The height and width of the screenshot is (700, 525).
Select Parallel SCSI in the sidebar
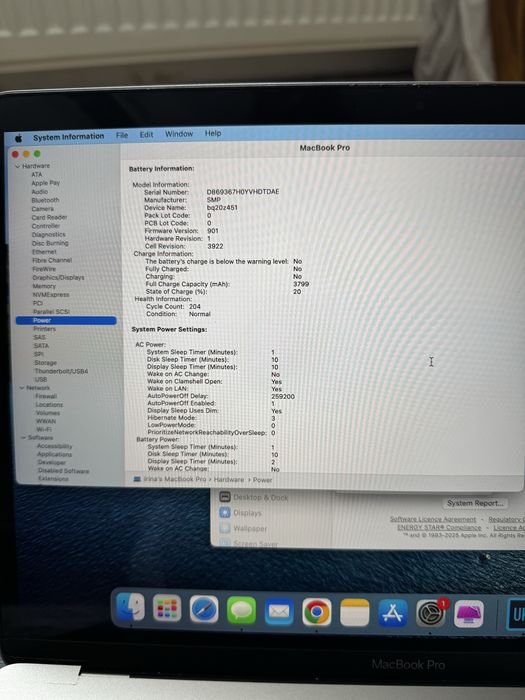click(51, 312)
